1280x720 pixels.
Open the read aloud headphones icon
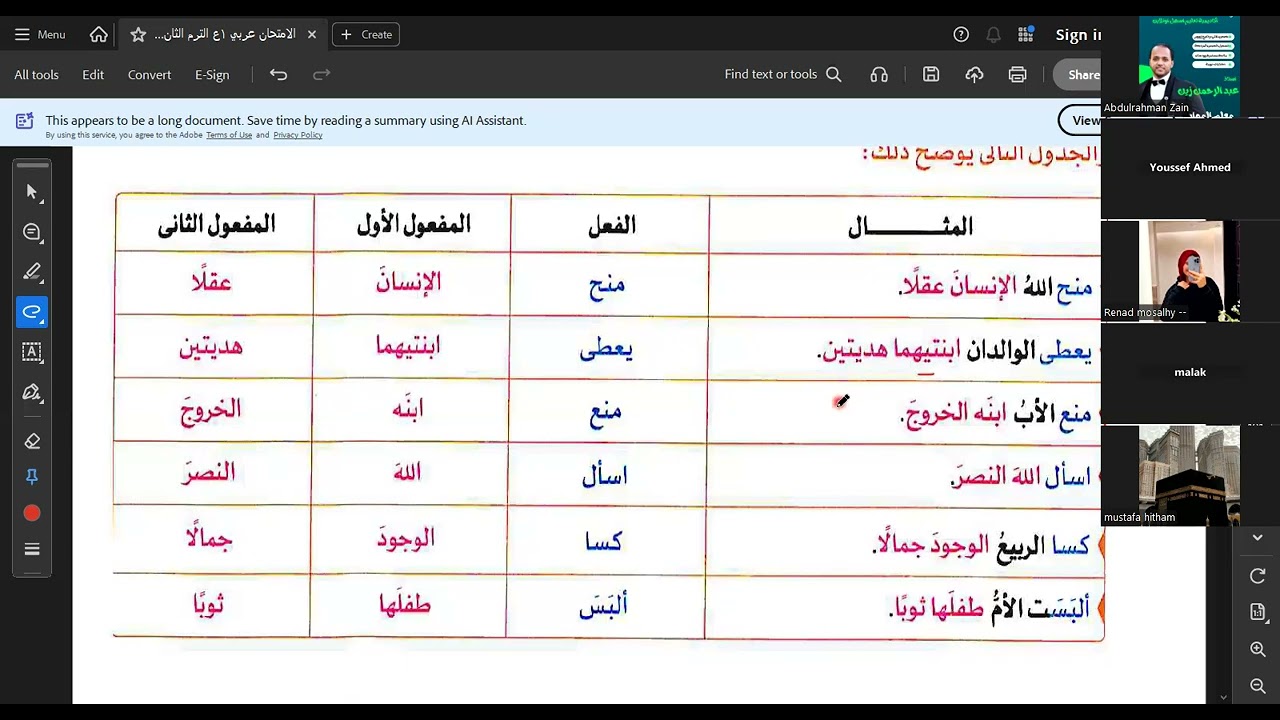point(879,74)
